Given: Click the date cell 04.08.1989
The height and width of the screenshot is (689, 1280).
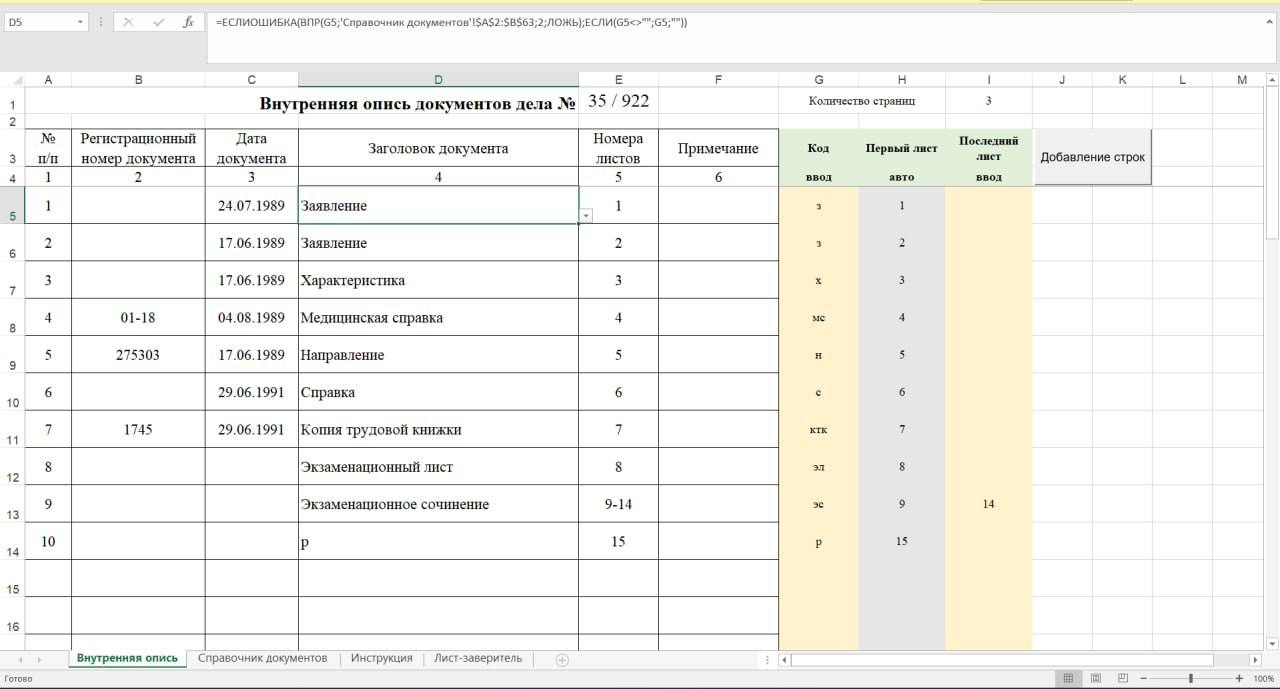Looking at the screenshot, I should tap(251, 318).
